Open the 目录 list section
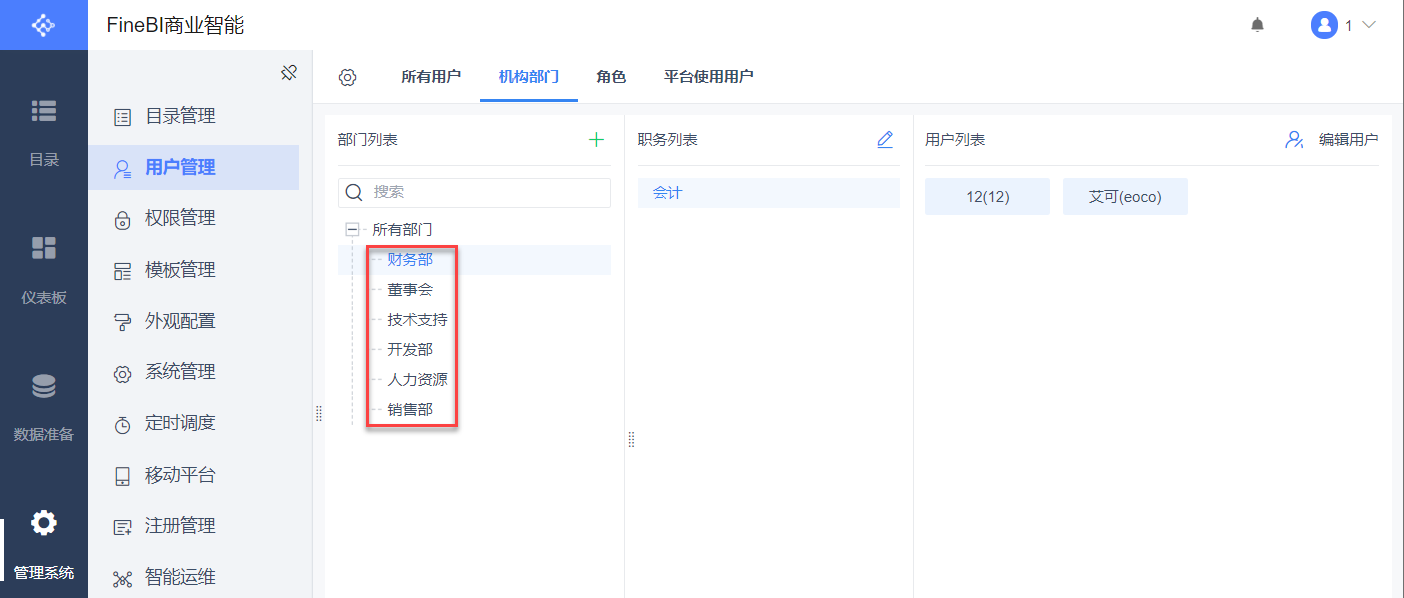The width and height of the screenshot is (1404, 598). 44,130
